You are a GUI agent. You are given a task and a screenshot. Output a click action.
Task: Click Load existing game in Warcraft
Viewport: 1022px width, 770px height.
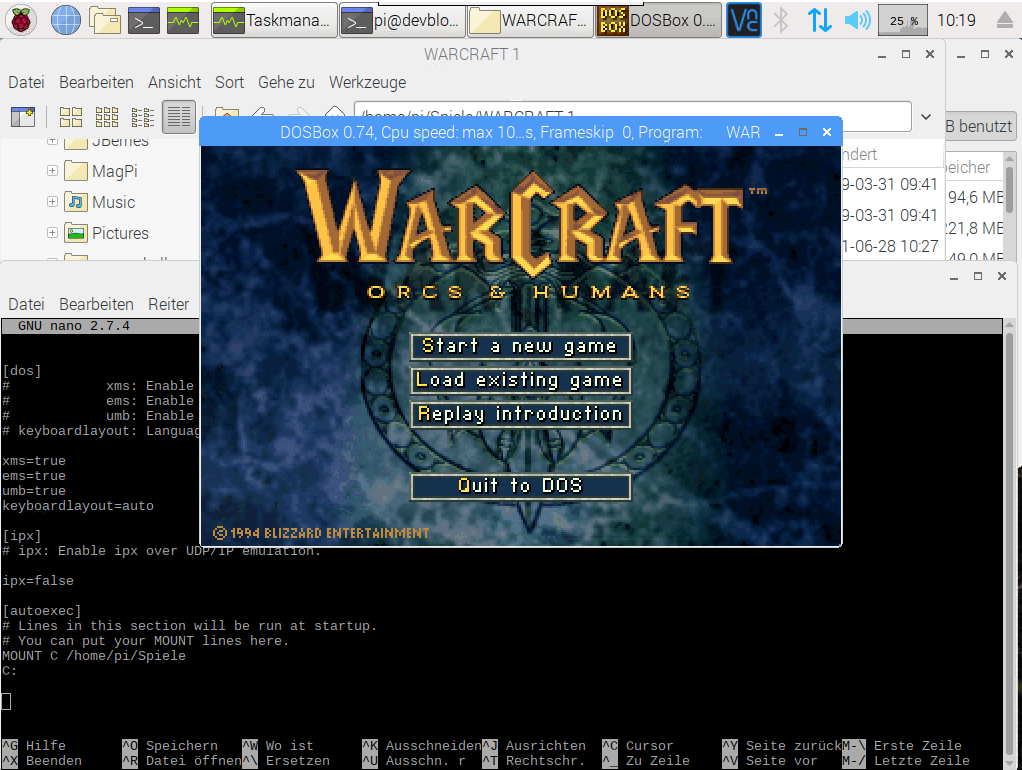coord(520,380)
